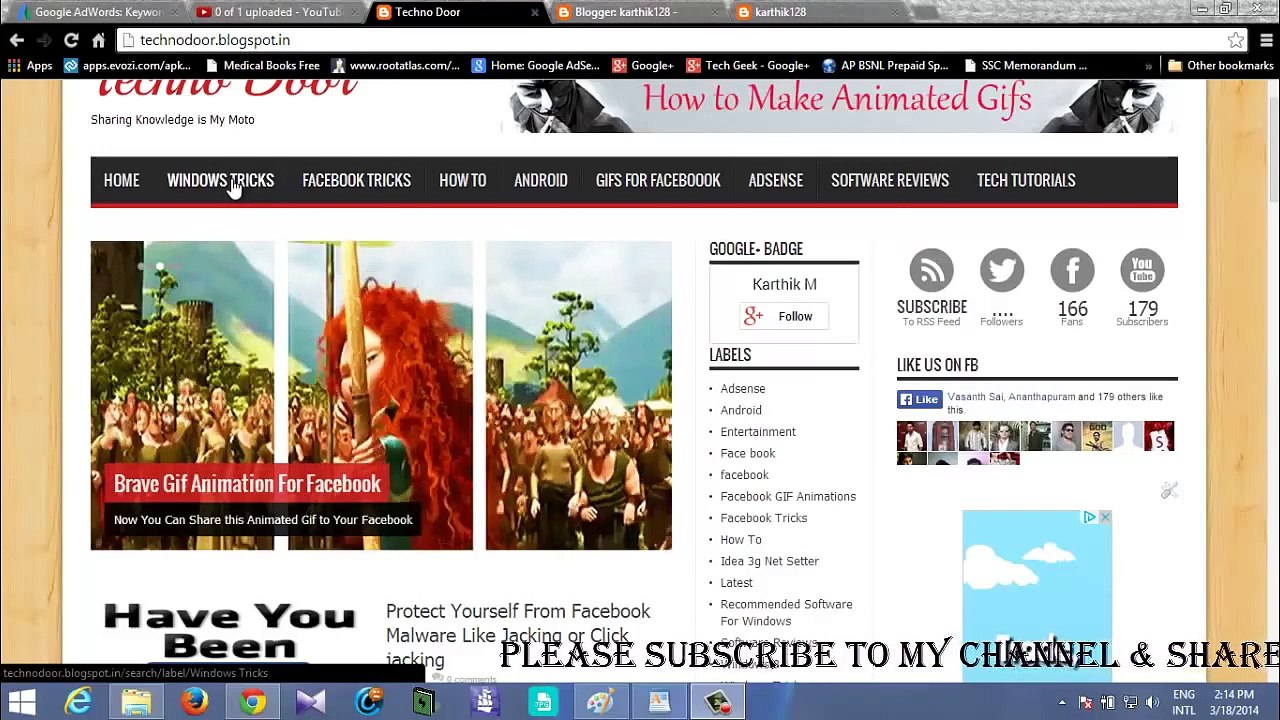Open the HOW TO menu item
The height and width of the screenshot is (720, 1280).
(x=462, y=181)
